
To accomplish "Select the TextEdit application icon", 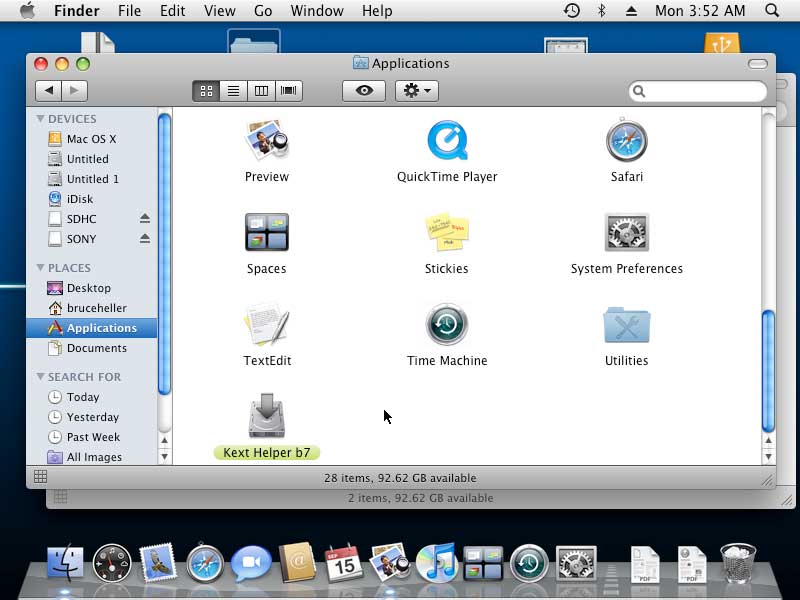I will [x=267, y=324].
